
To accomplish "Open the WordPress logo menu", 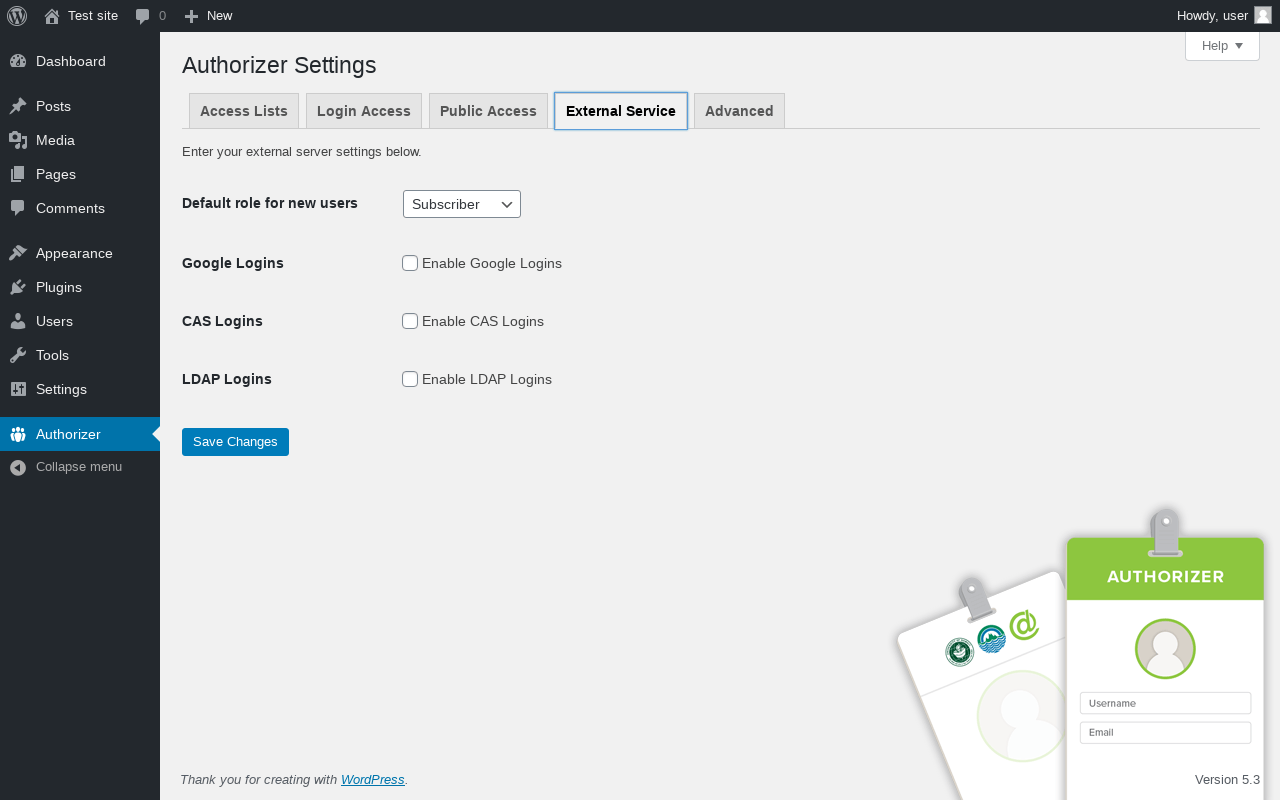I will (17, 16).
